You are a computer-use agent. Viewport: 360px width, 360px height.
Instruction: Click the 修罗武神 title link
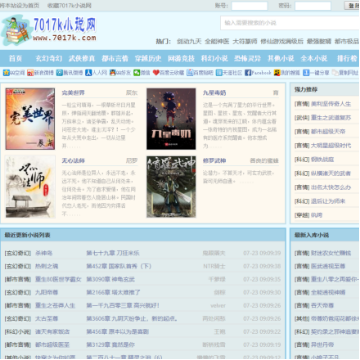214,161
